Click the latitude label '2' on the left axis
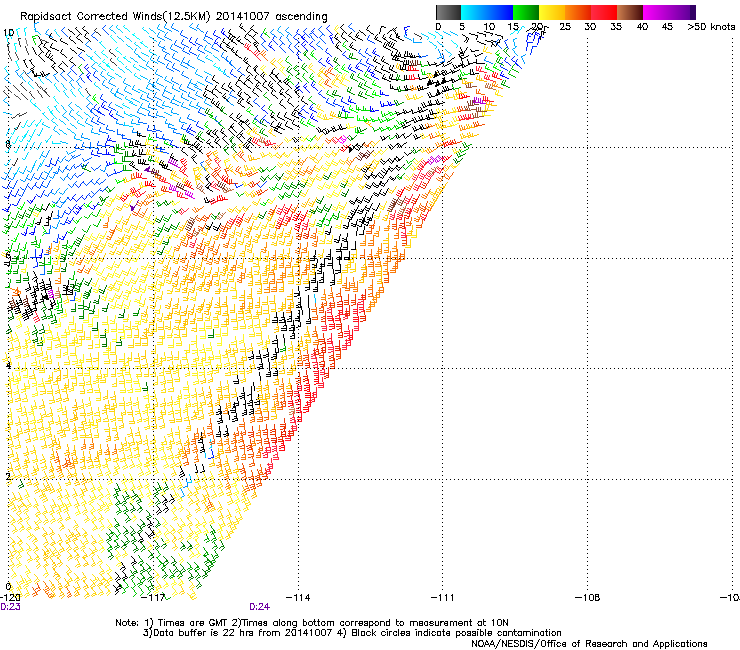The height and width of the screenshot is (650, 740). click(x=8, y=477)
